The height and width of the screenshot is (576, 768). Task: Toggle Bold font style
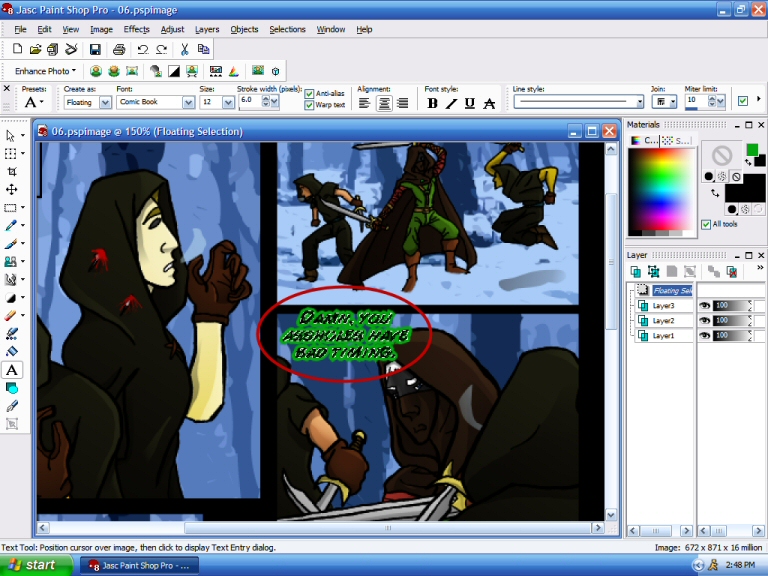pos(432,102)
